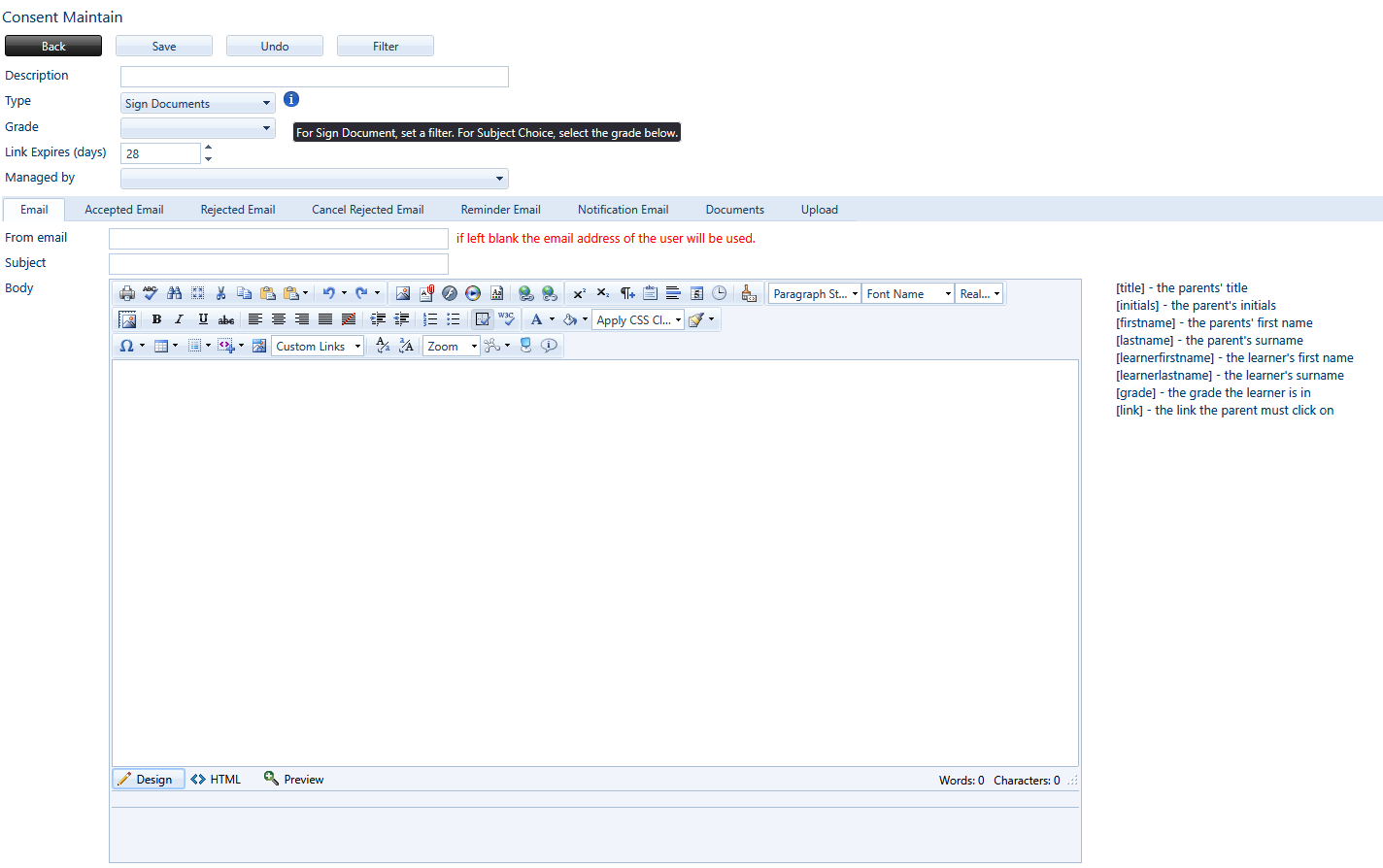The height and width of the screenshot is (868, 1383).
Task: Toggle strikethrough formatting
Action: (x=226, y=319)
